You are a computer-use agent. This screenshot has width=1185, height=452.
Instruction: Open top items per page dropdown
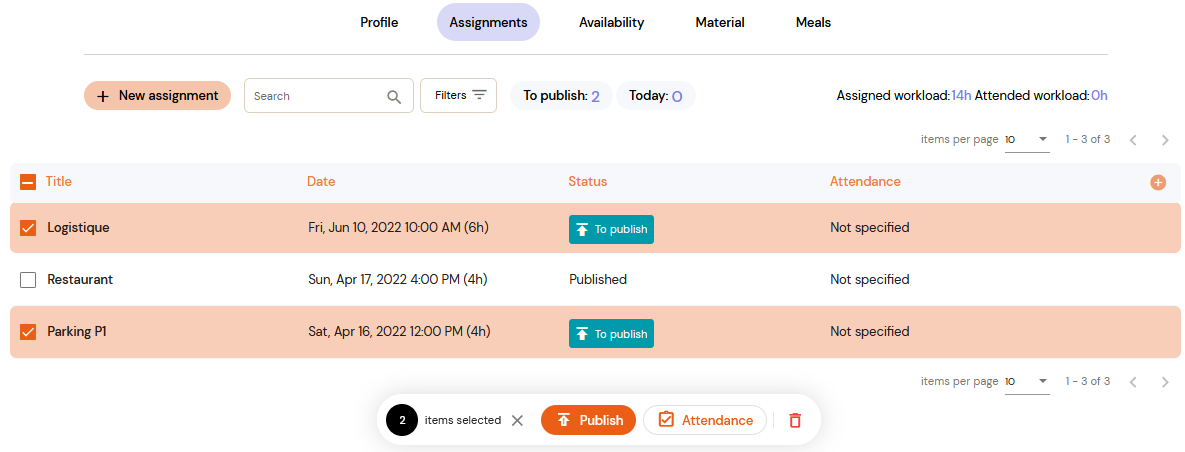[1027, 140]
